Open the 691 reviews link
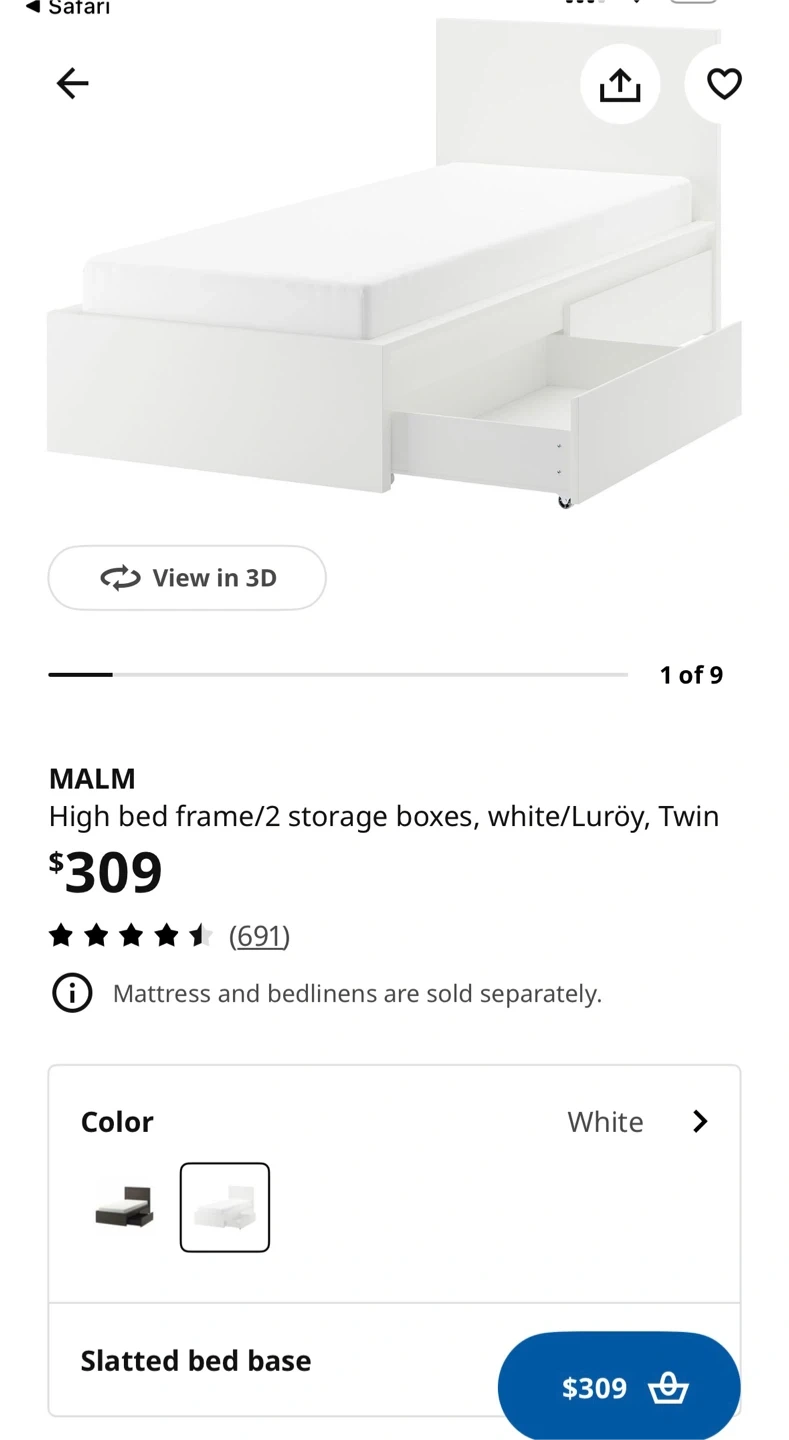789x1440 pixels. click(x=259, y=935)
